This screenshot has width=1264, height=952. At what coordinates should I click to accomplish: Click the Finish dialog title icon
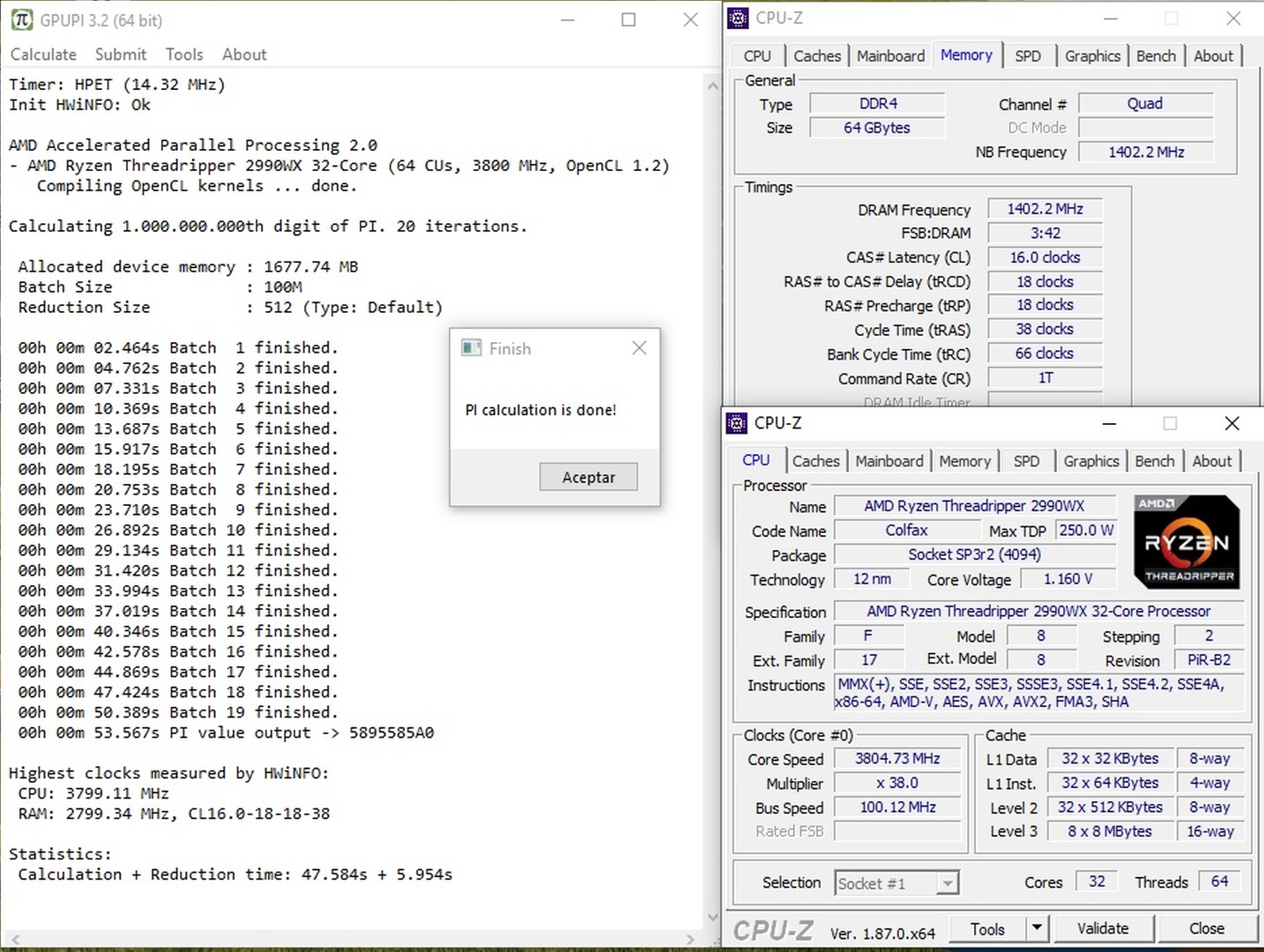[x=472, y=348]
